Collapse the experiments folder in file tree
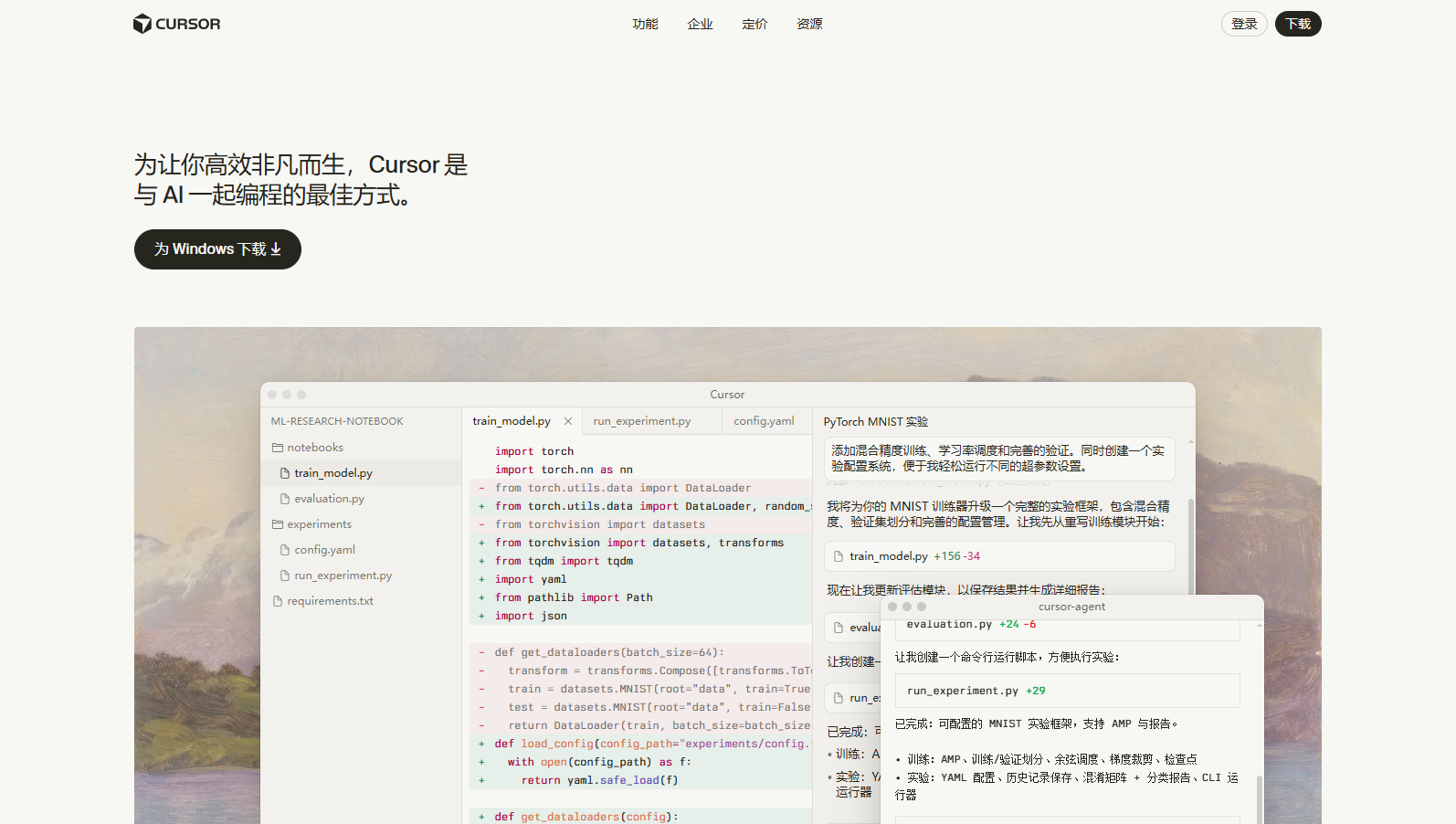The height and width of the screenshot is (824, 1456). 278,524
